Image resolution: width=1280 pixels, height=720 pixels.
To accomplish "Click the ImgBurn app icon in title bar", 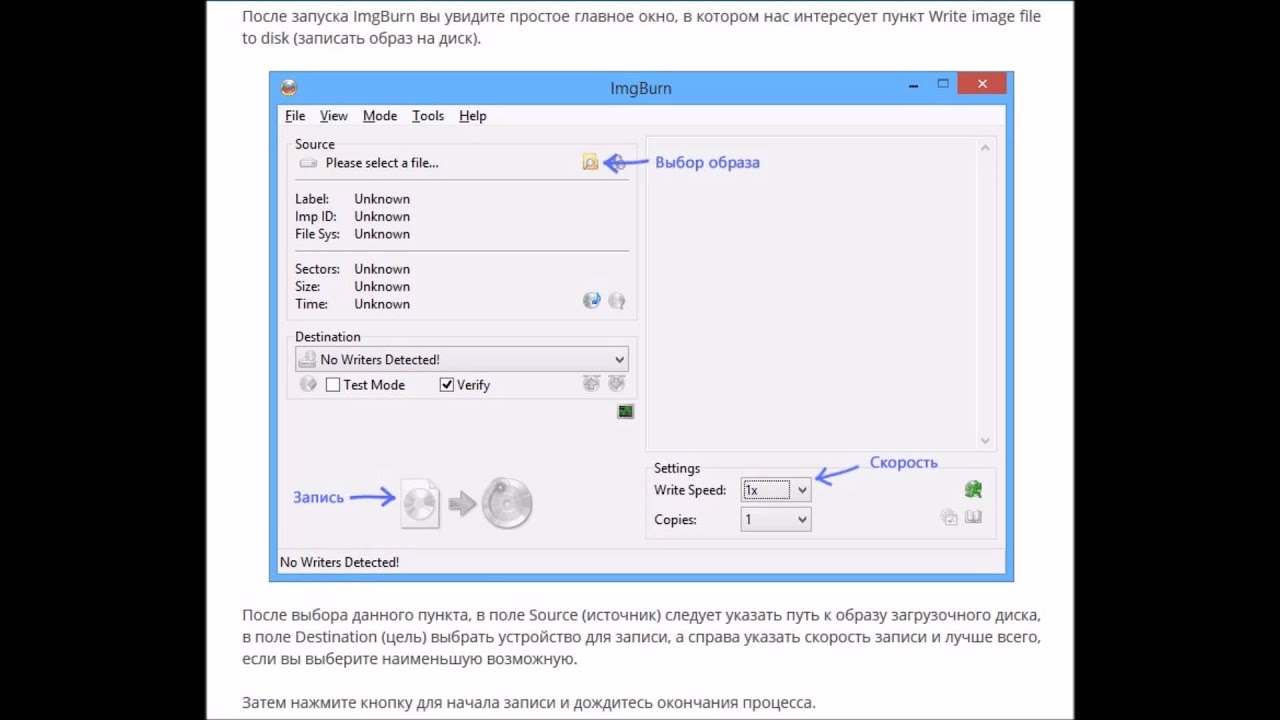I will pos(288,88).
